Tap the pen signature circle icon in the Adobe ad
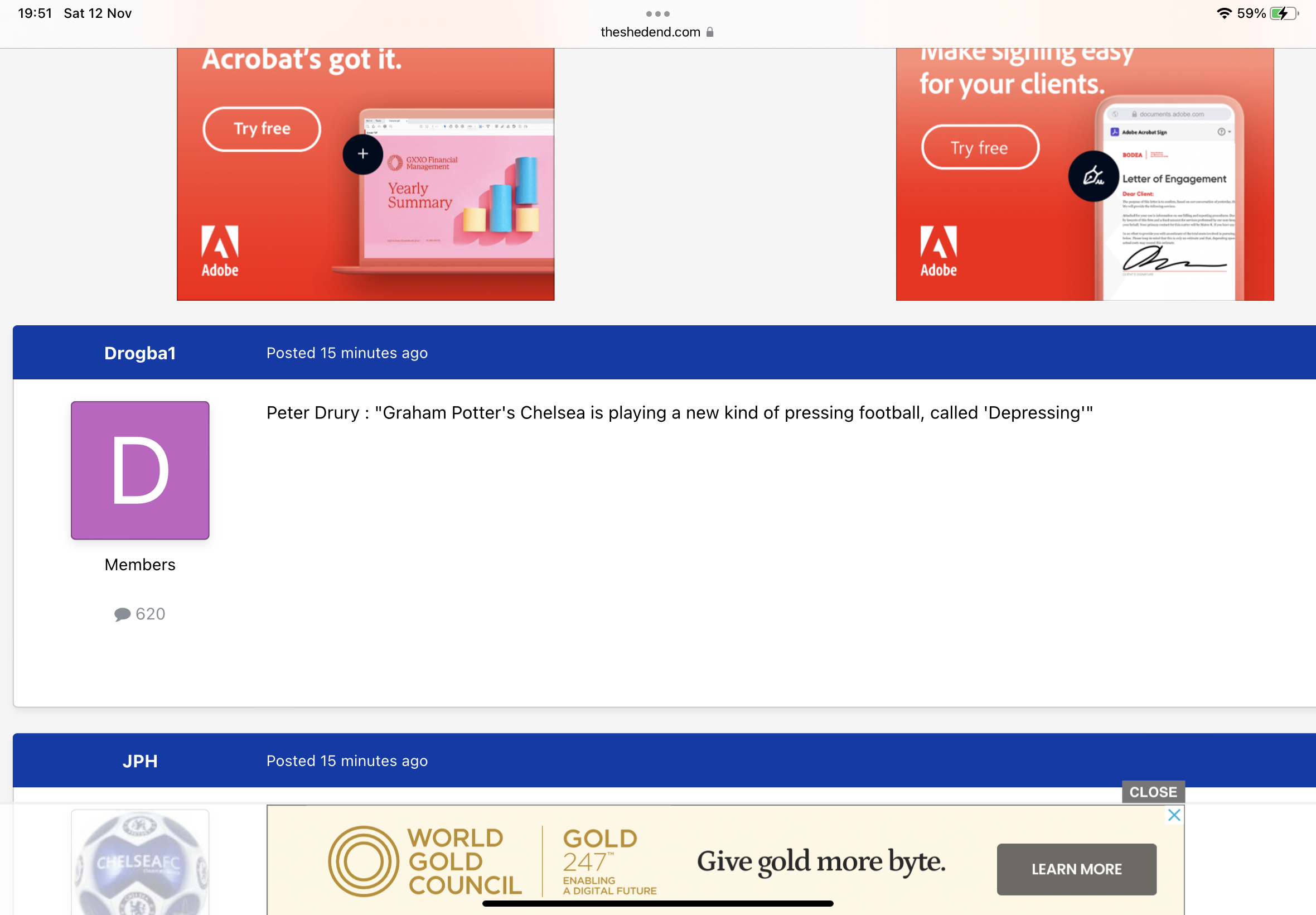 1093,175
